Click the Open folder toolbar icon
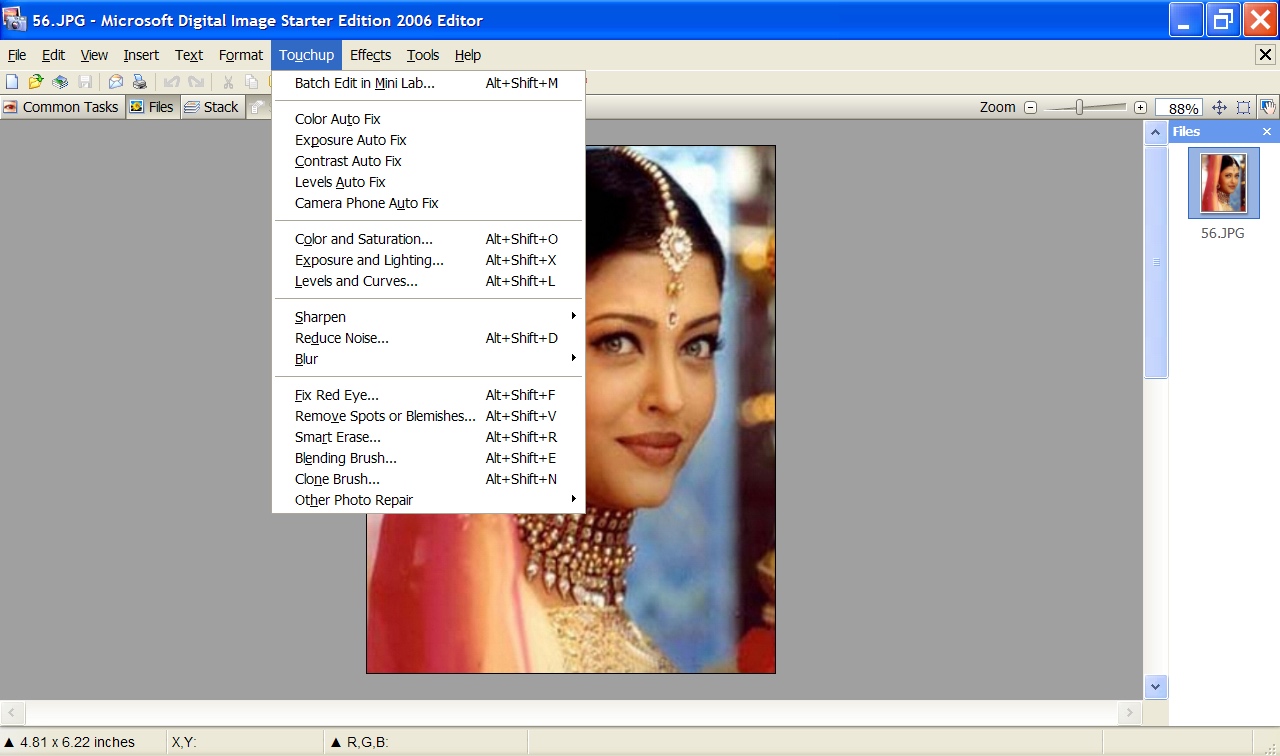This screenshot has height=756, width=1280. tap(36, 82)
